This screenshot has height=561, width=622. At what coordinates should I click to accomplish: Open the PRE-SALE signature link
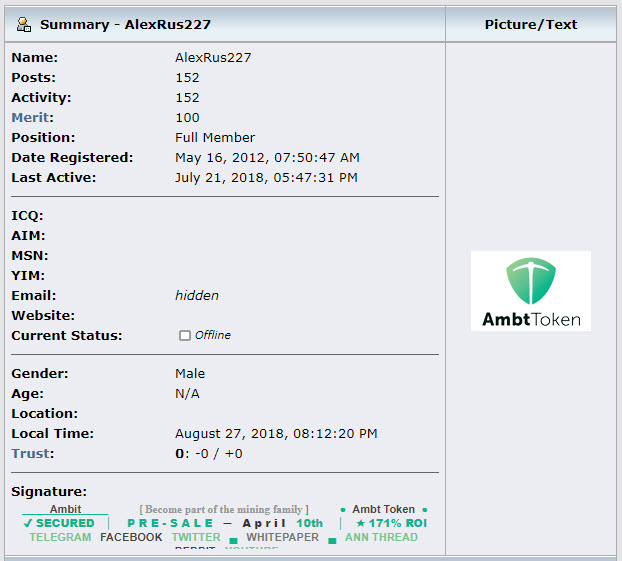[x=170, y=523]
